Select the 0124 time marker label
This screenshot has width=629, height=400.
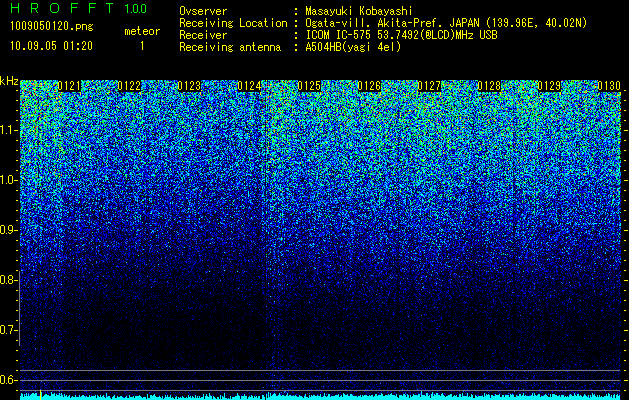[249, 86]
